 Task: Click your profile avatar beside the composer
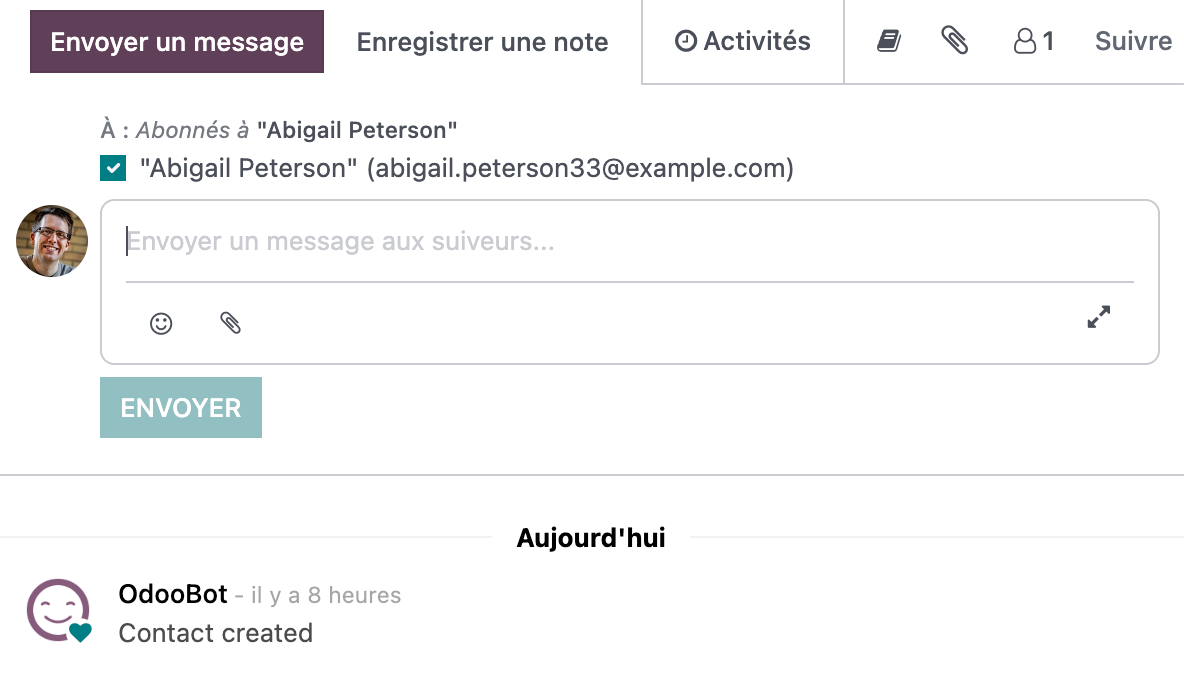(x=51, y=241)
